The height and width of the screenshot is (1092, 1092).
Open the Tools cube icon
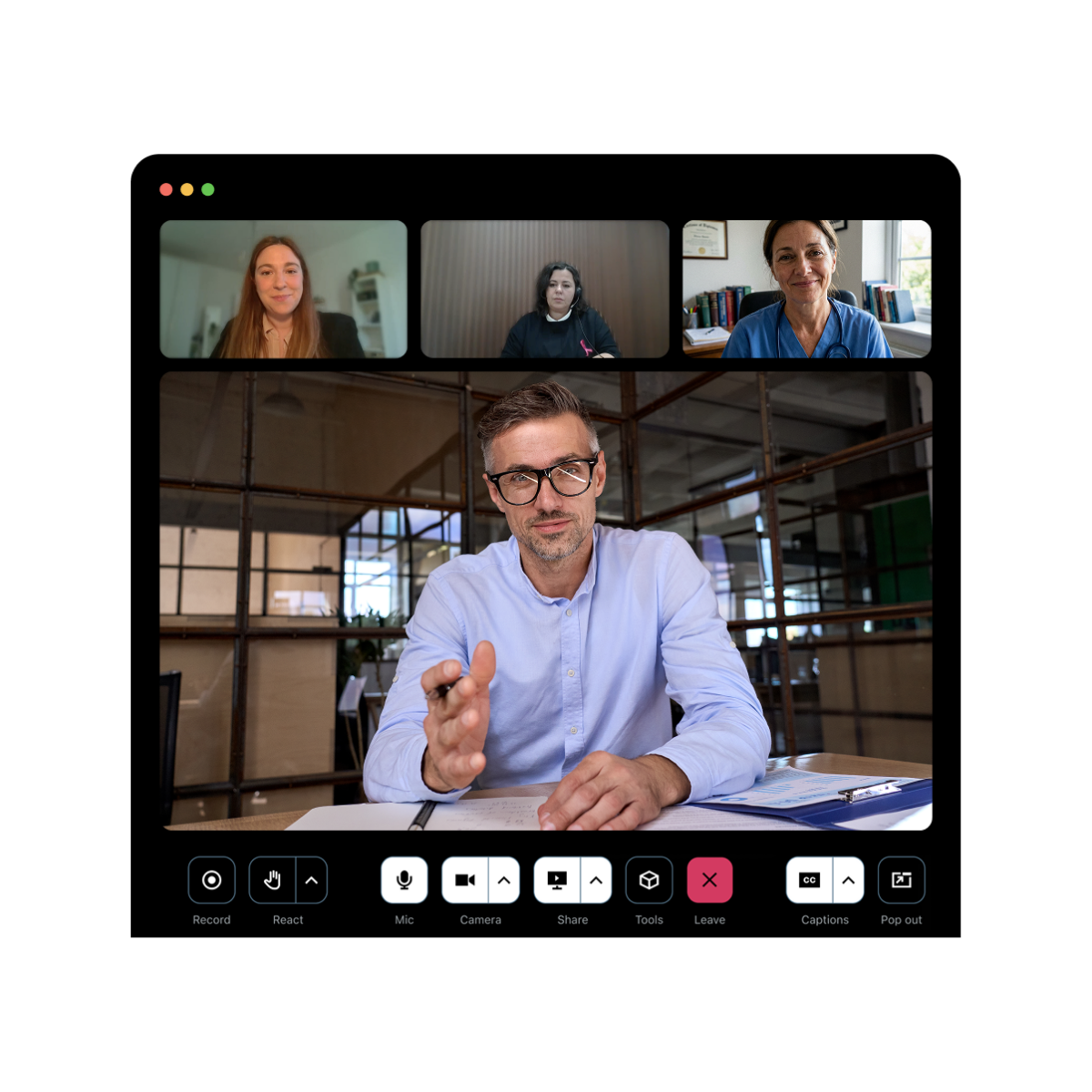point(649,880)
